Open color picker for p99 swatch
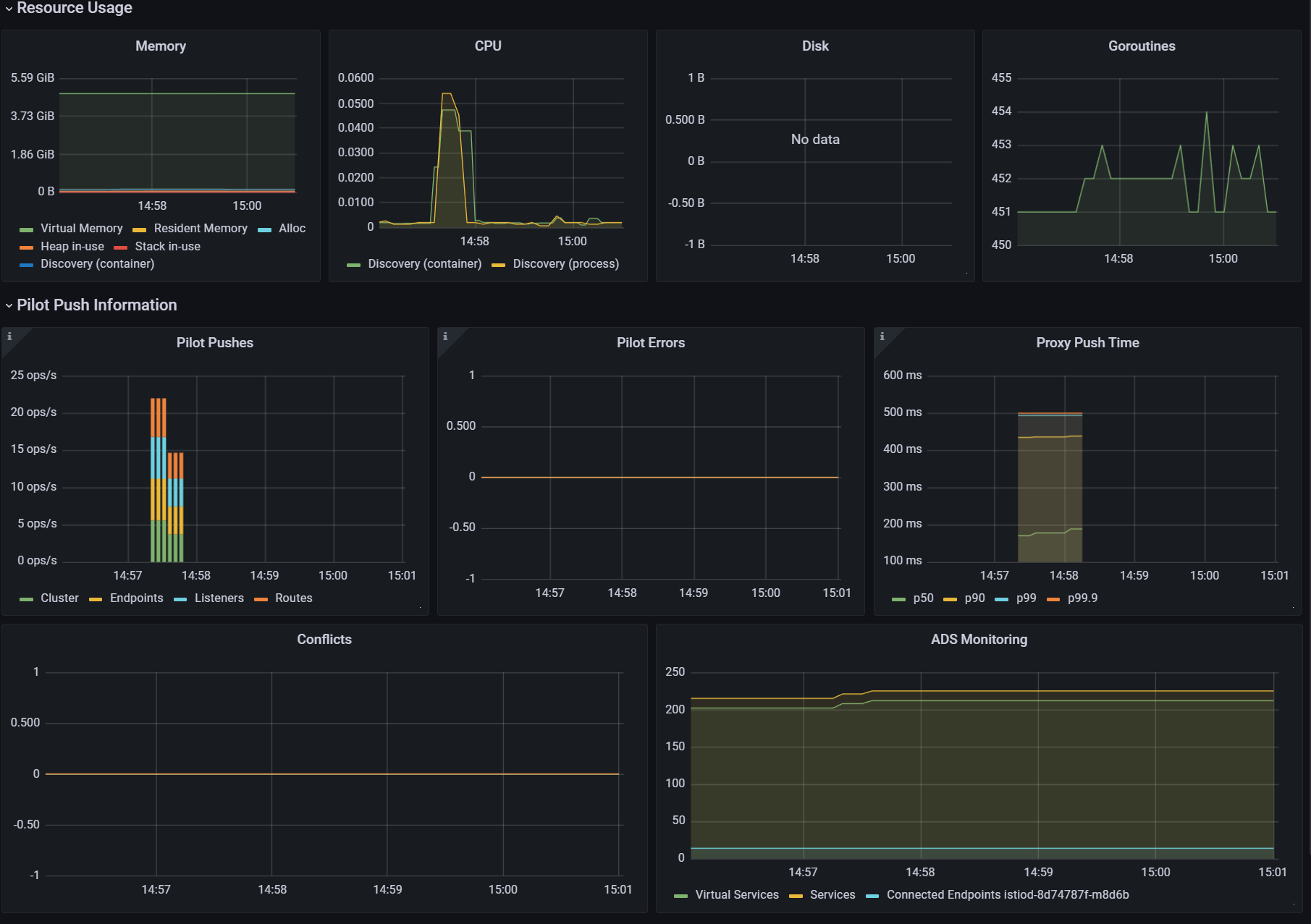This screenshot has width=1311, height=924. [1002, 599]
